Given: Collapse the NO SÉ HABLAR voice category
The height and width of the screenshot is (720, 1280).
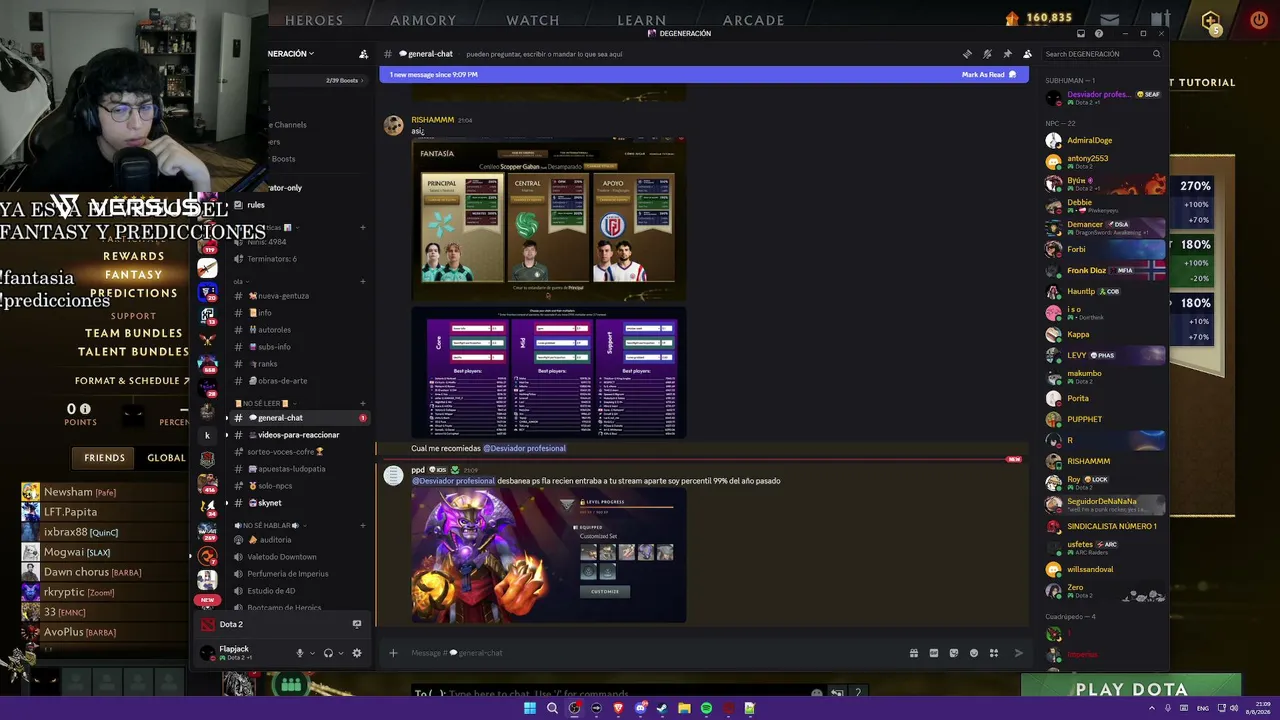Looking at the screenshot, I should click(268, 525).
